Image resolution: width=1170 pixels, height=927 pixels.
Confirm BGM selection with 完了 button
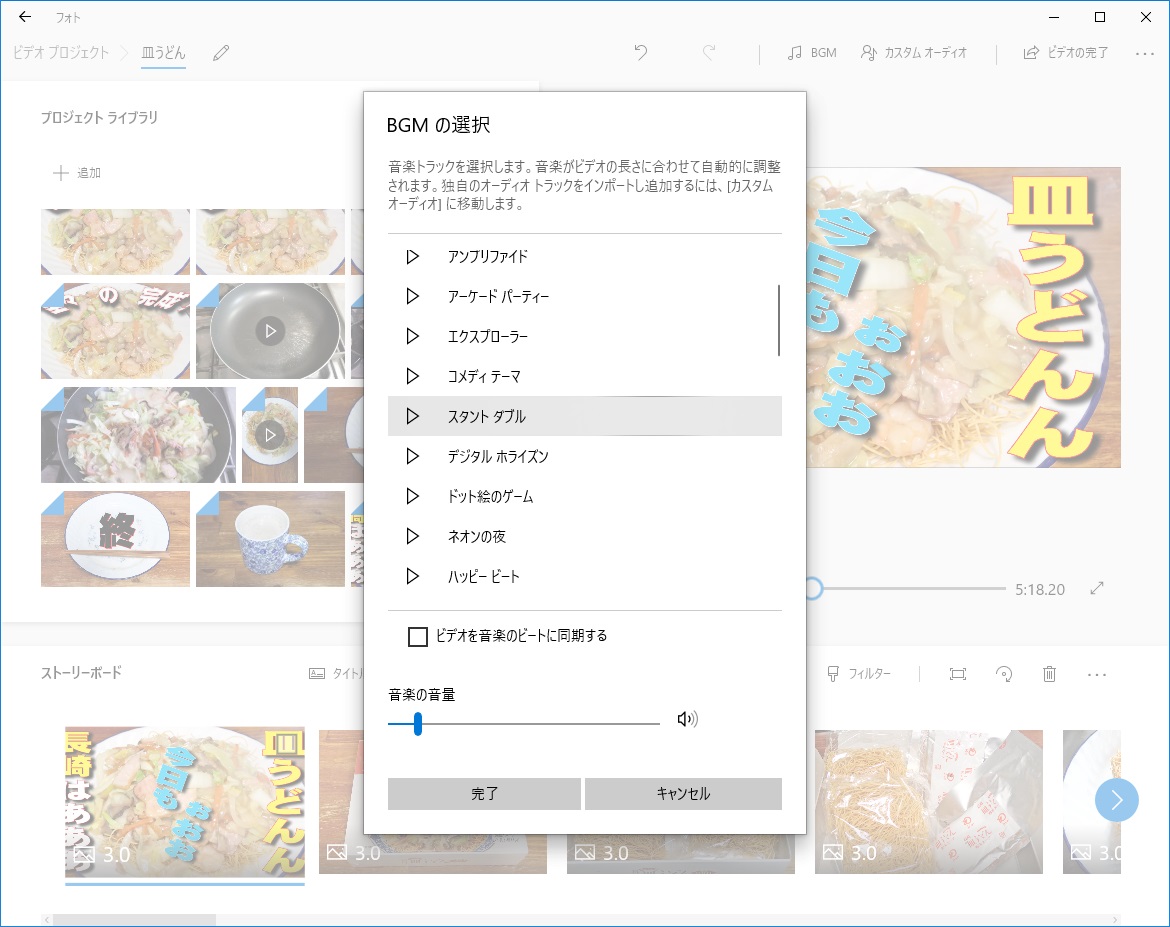[484, 793]
